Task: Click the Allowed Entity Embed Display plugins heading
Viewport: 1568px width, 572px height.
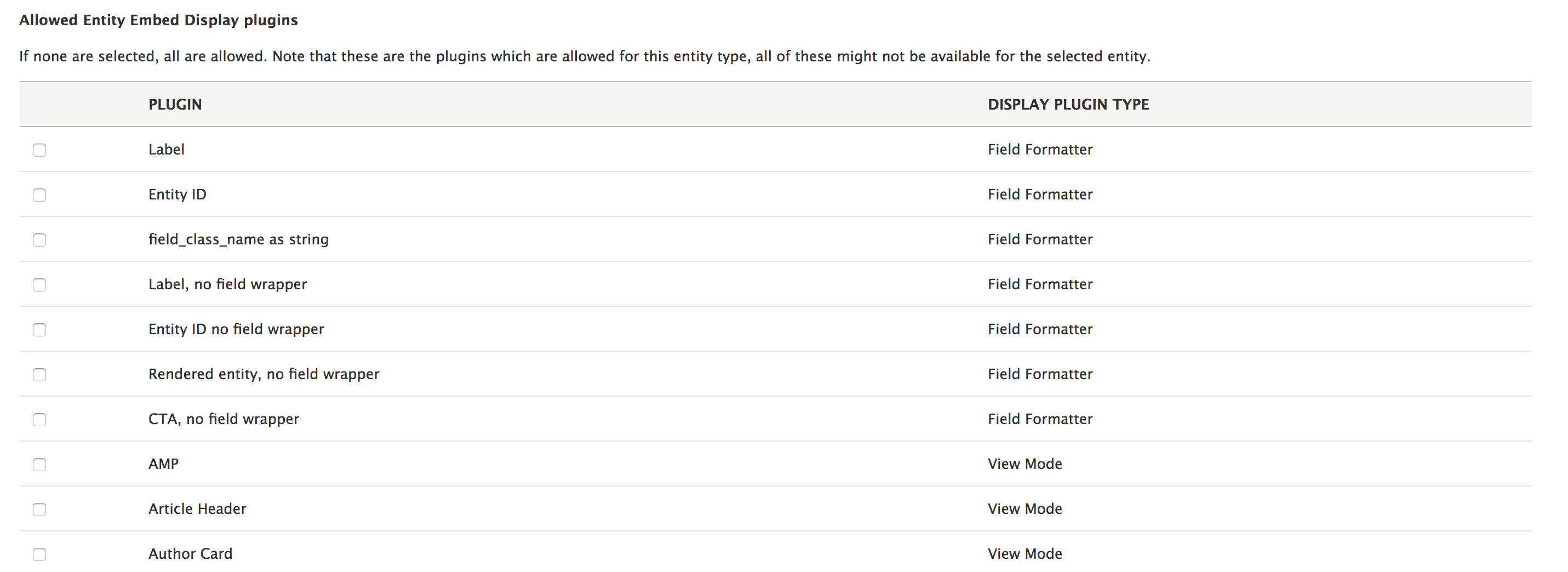Action: pos(159,21)
